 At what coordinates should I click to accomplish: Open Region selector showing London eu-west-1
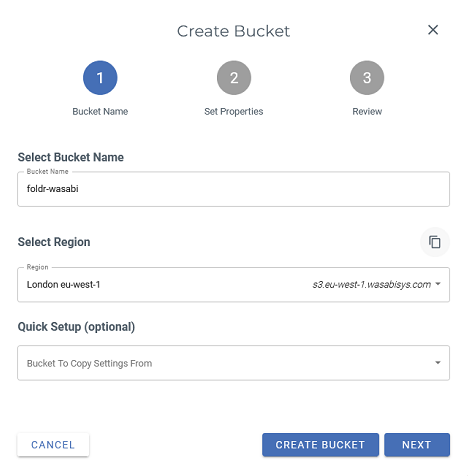click(233, 285)
